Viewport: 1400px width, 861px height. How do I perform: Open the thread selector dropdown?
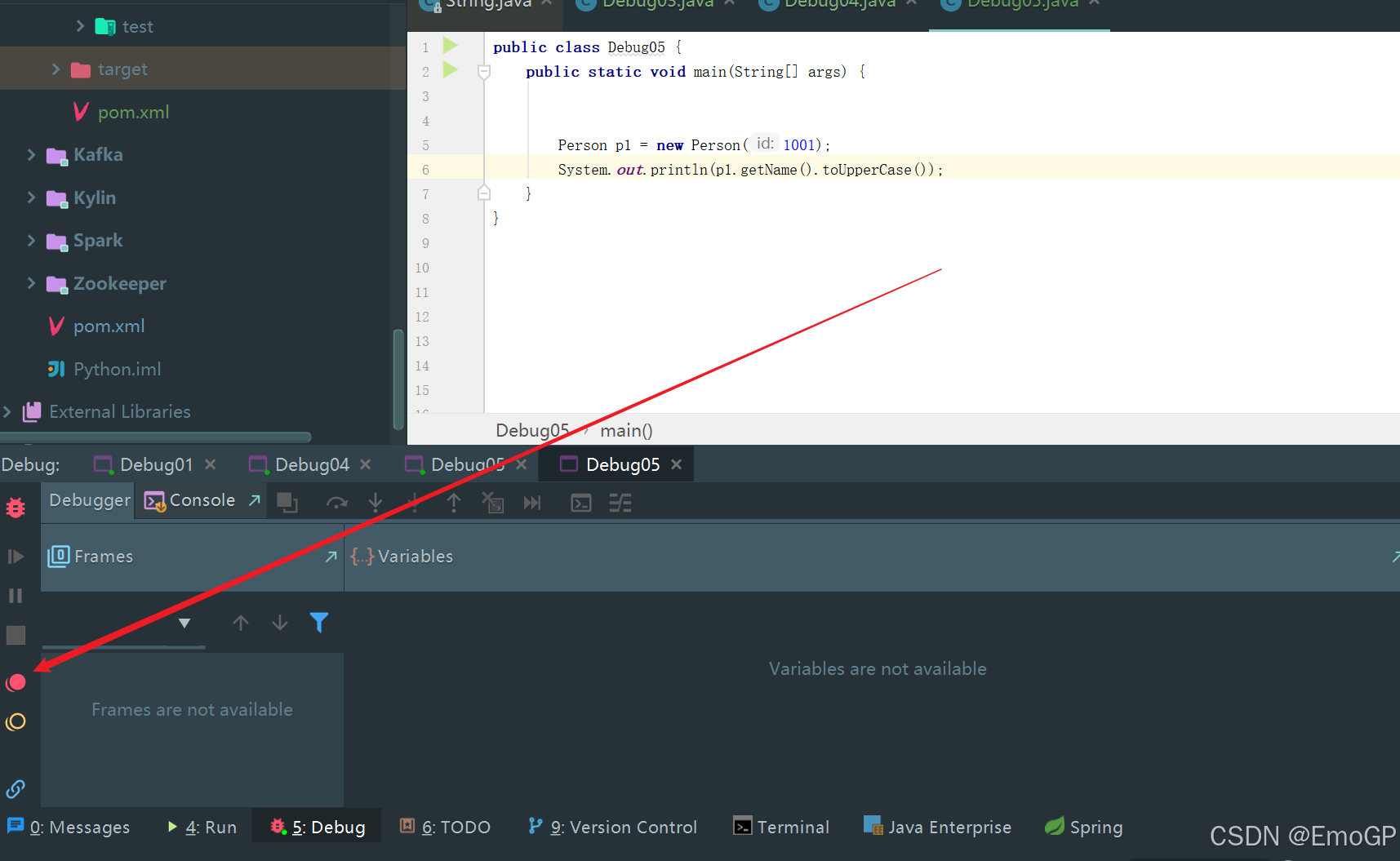coord(184,624)
